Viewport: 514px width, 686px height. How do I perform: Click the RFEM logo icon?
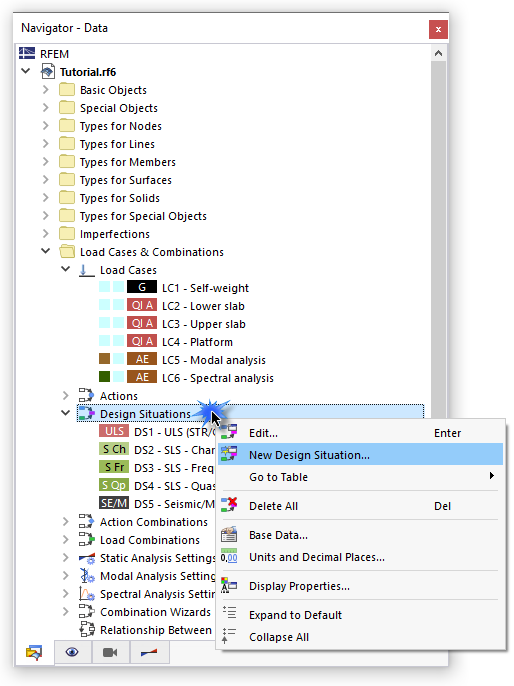(x=27, y=53)
